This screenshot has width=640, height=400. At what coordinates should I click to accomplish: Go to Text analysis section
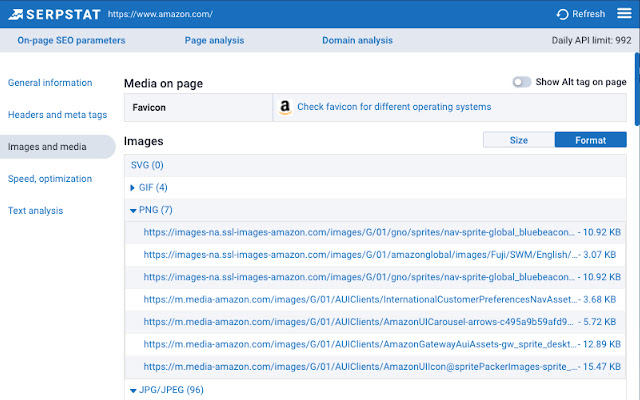pos(35,211)
